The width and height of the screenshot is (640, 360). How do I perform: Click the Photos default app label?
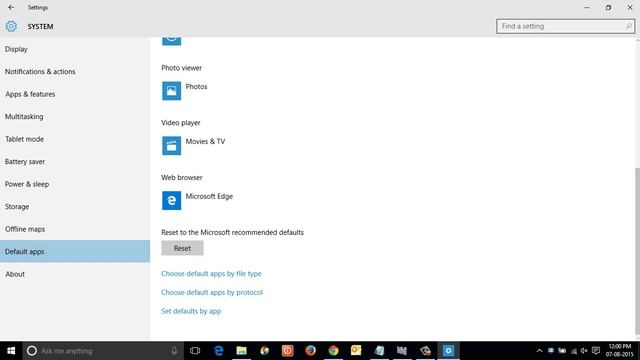pos(196,87)
